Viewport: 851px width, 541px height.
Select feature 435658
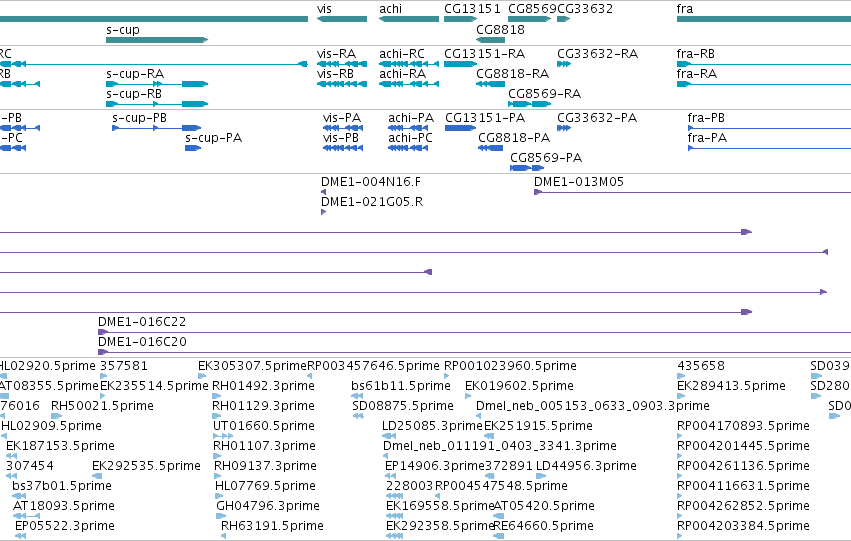(x=681, y=376)
